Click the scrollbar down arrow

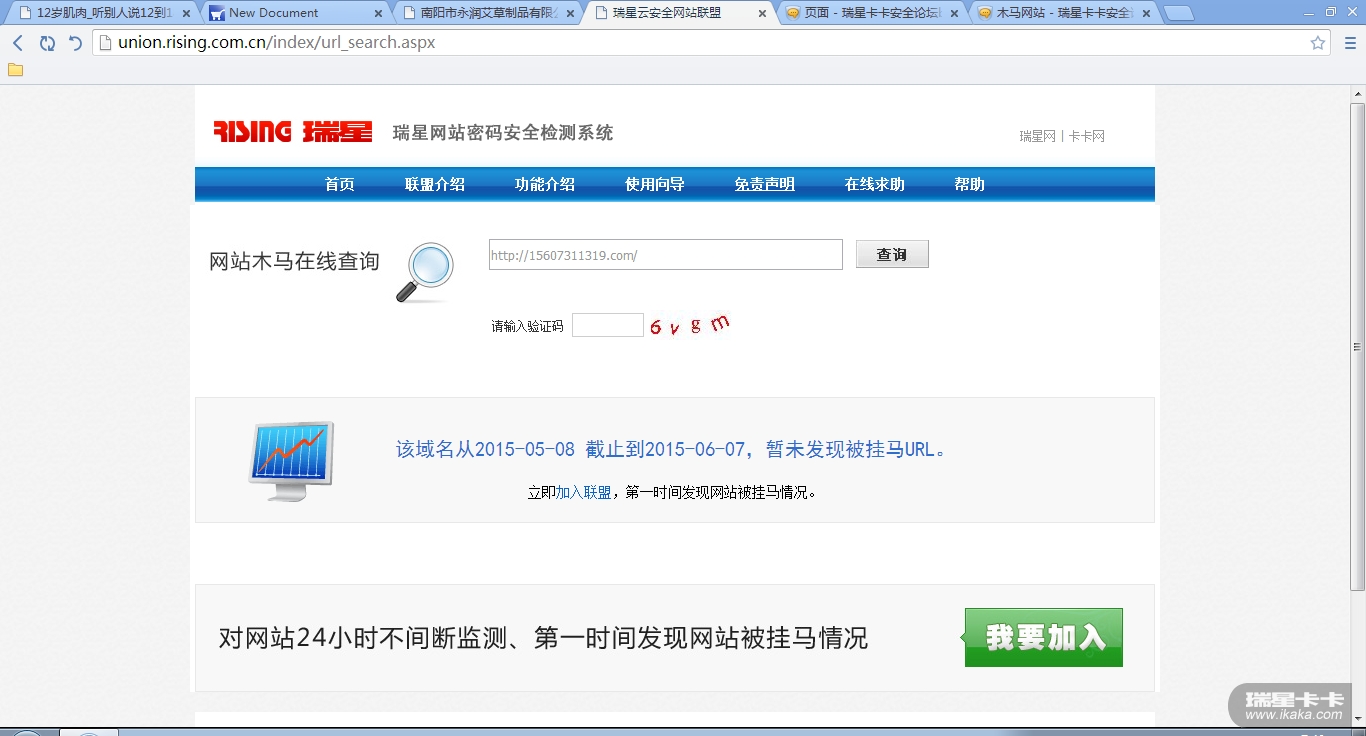pyautogui.click(x=1357, y=720)
